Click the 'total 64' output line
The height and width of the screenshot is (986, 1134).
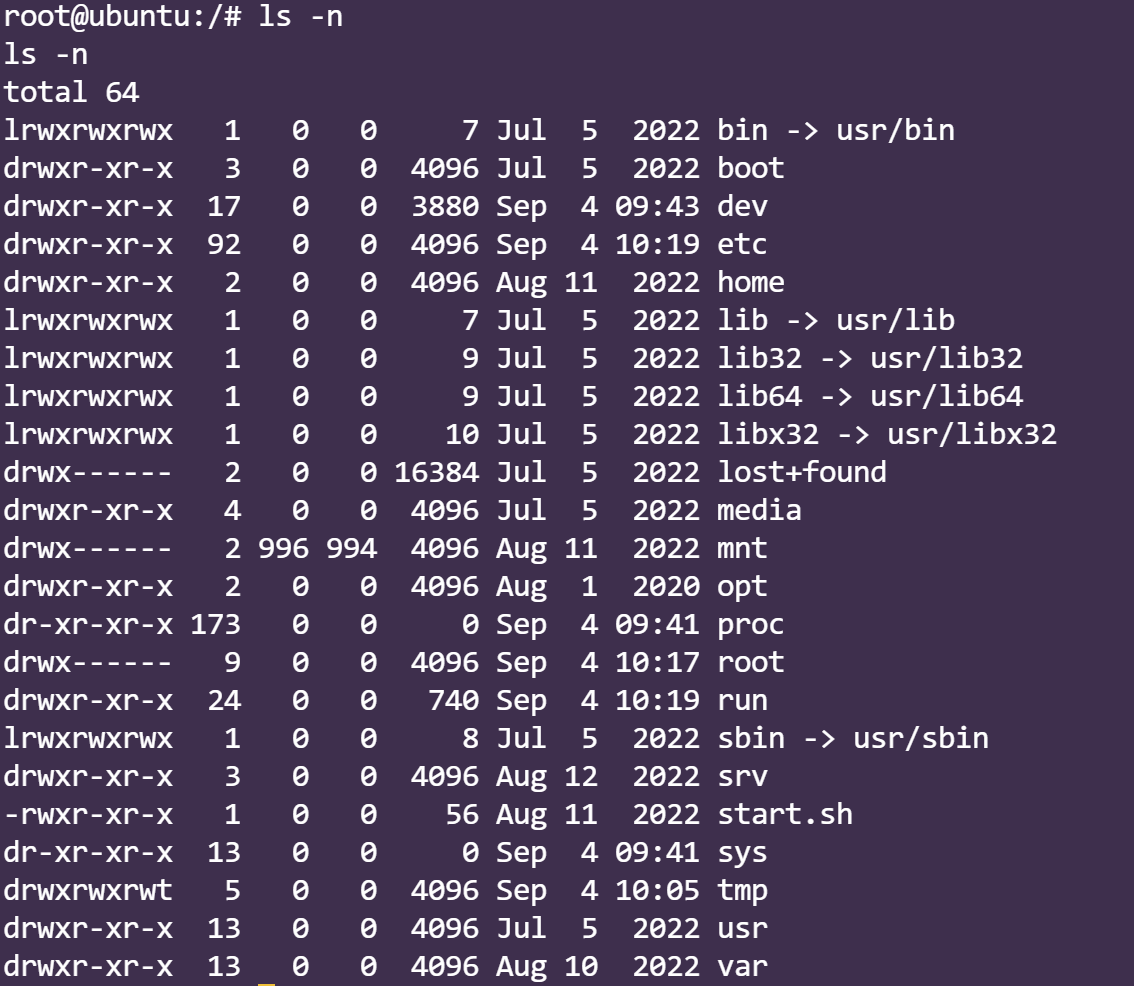point(71,93)
